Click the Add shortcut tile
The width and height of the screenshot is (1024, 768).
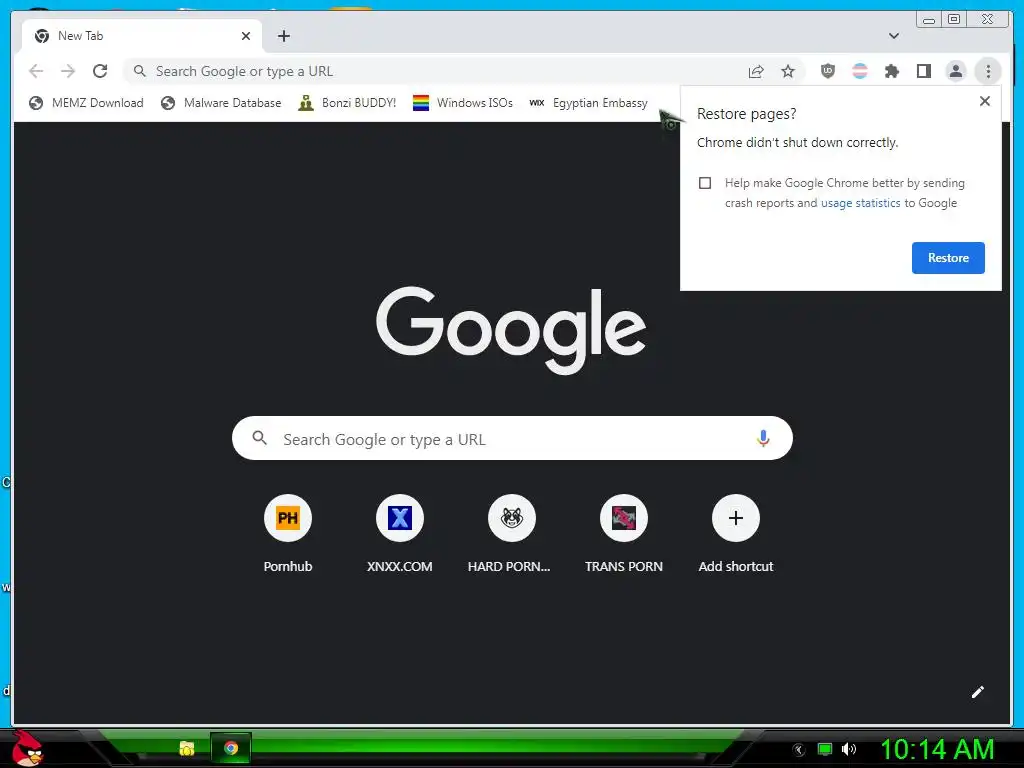[735, 534]
